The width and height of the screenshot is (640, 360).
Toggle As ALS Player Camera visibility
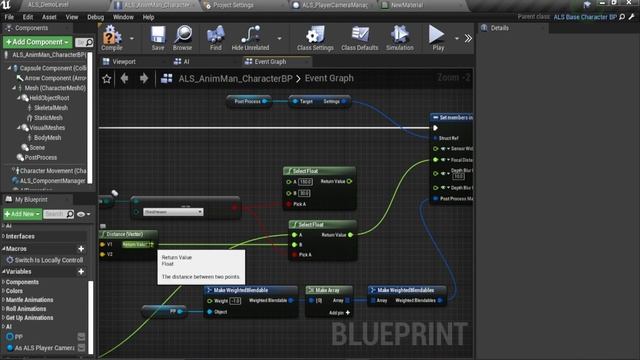[81, 348]
